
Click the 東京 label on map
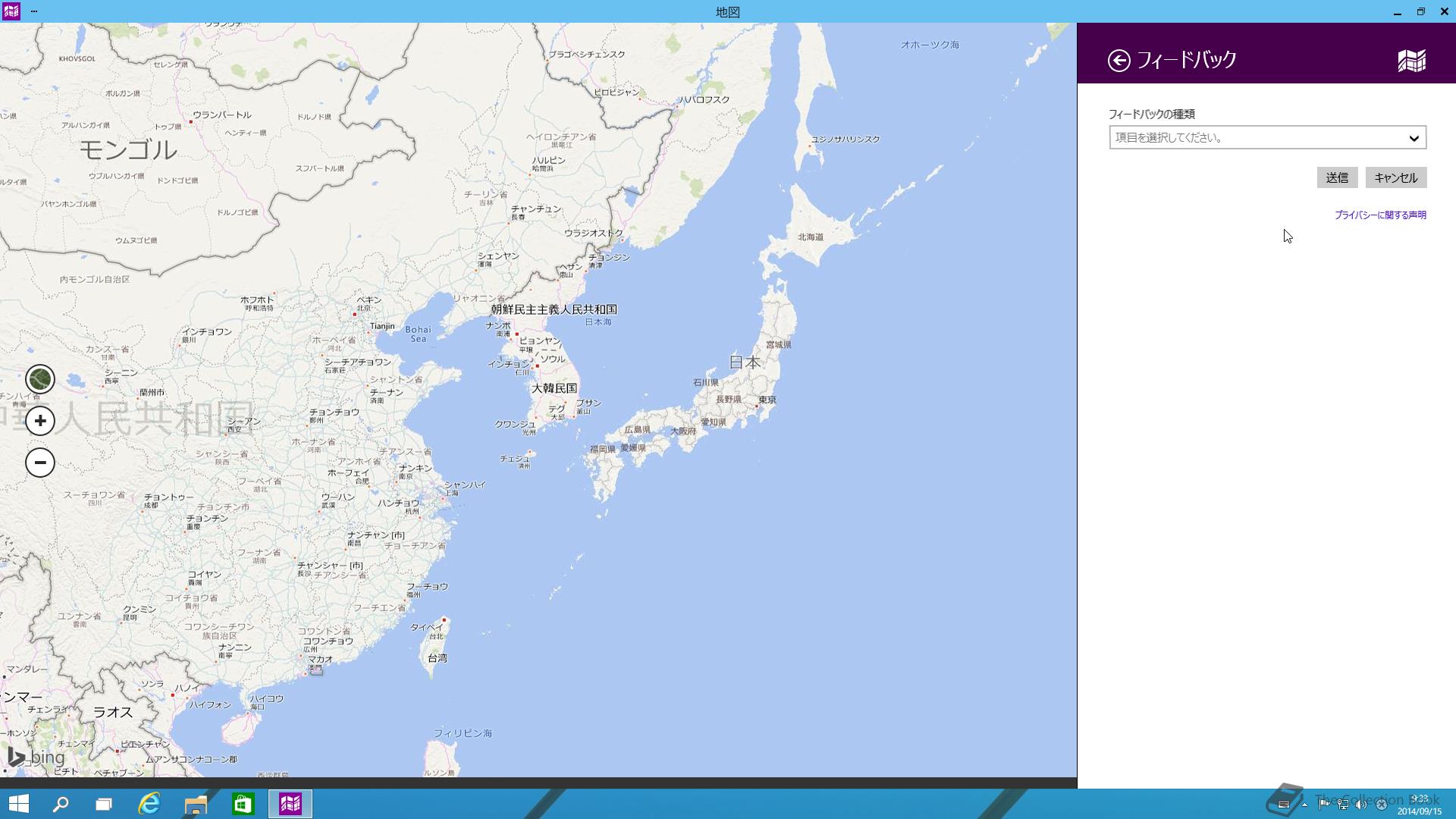tap(767, 400)
